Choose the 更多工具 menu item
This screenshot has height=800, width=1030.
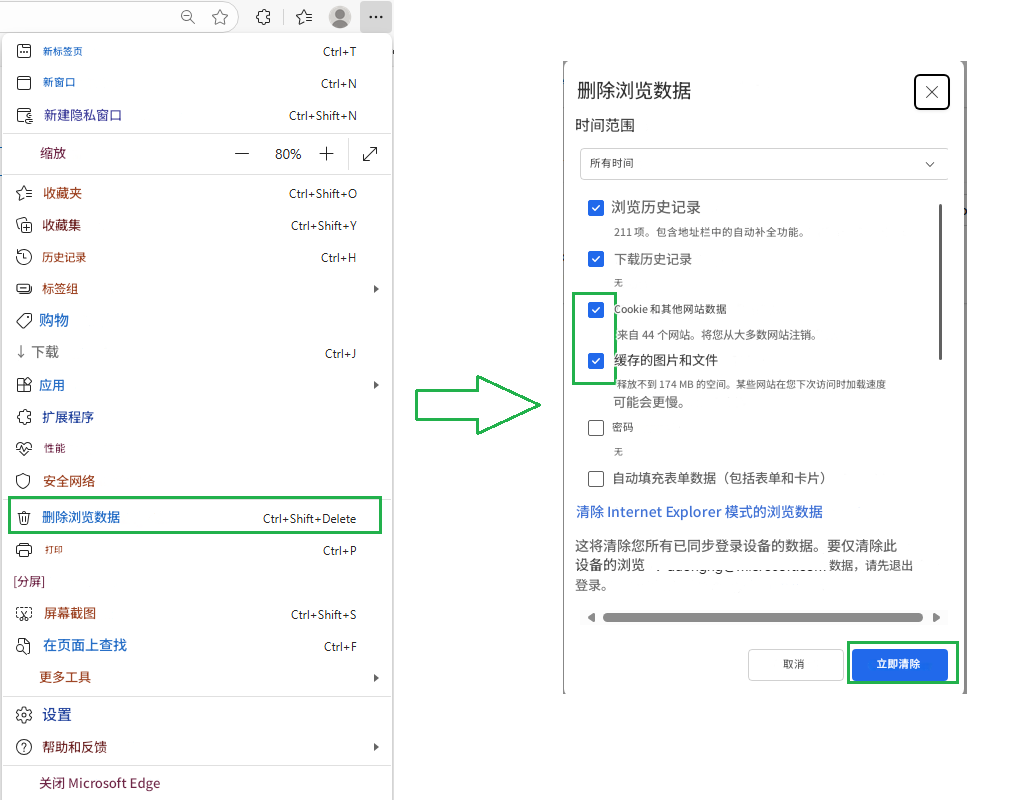click(196, 677)
